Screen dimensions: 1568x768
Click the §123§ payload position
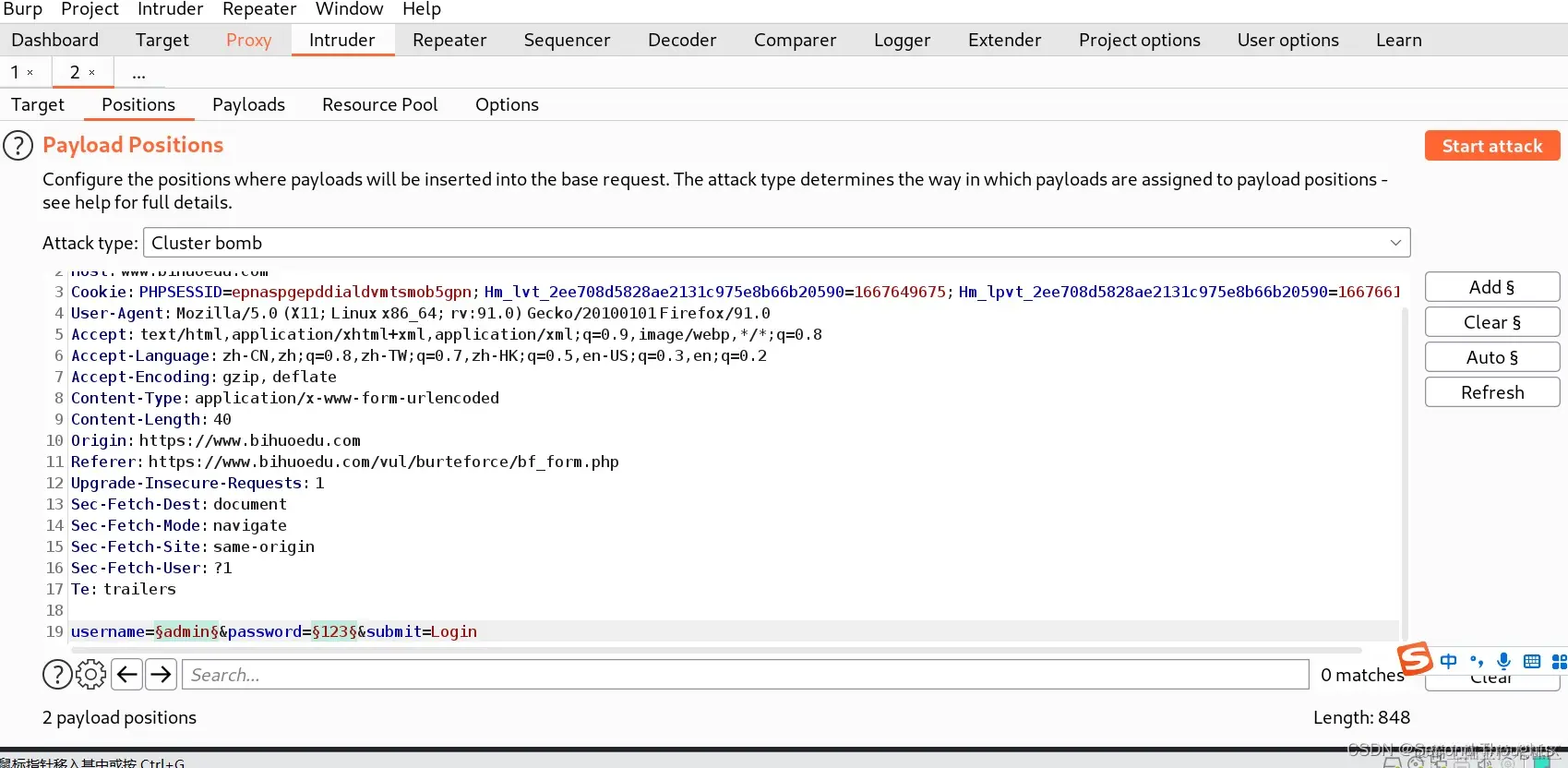pos(334,631)
